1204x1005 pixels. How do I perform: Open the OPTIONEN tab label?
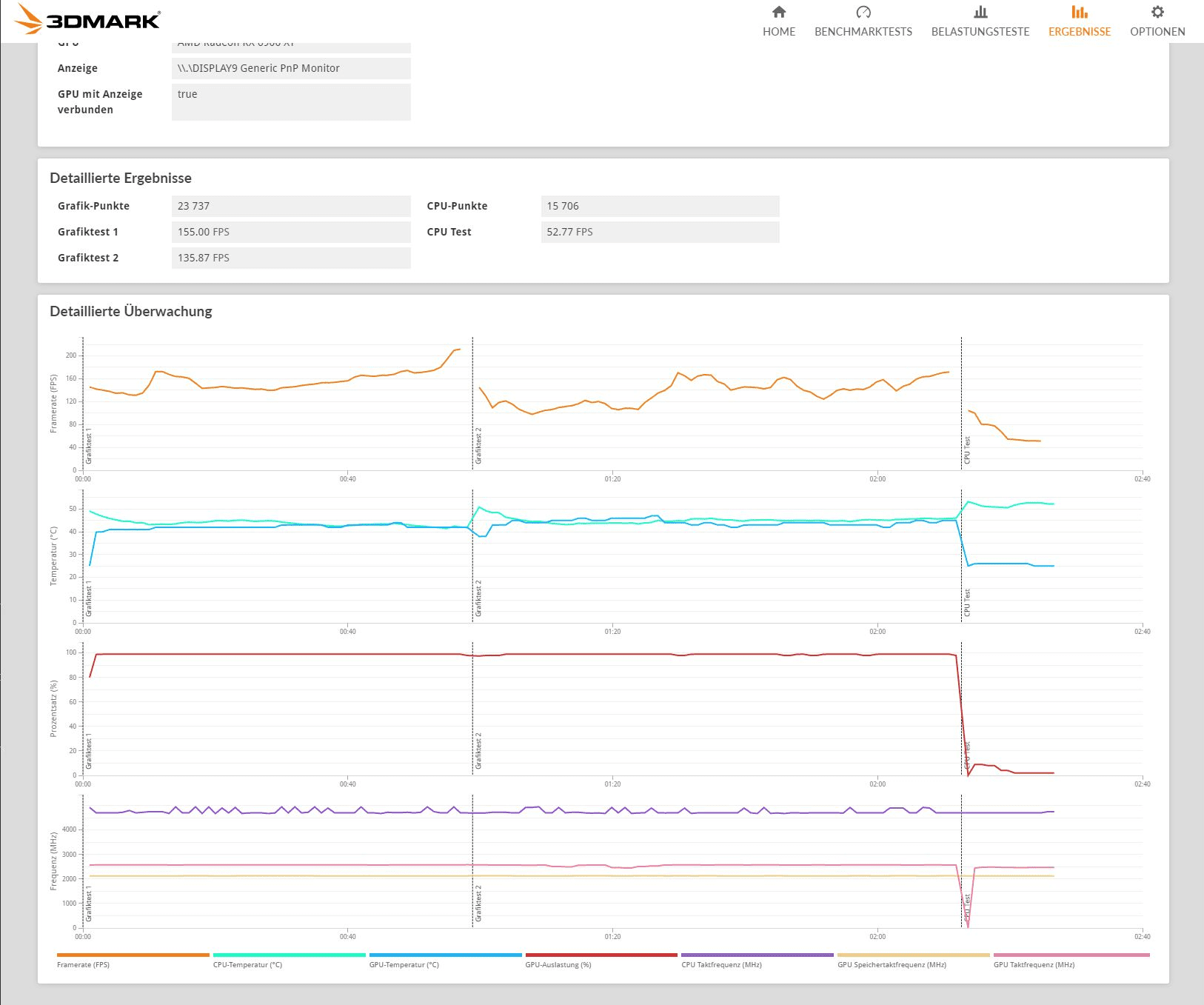click(1157, 32)
